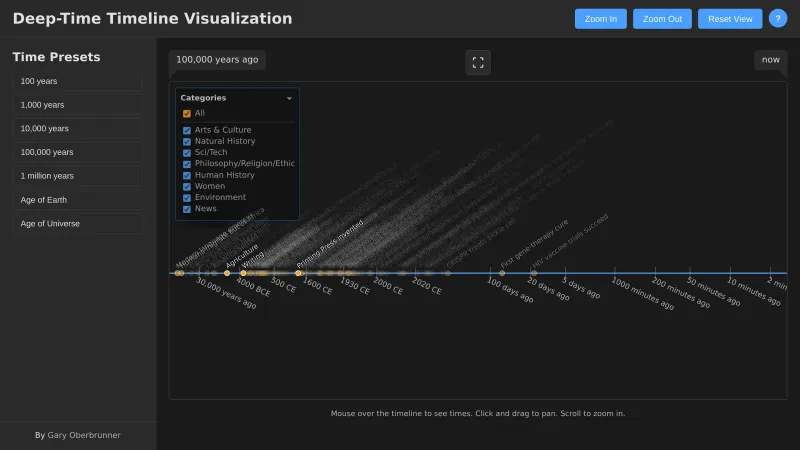The height and width of the screenshot is (450, 800).
Task: Open help with the question mark icon
Action: (778, 18)
